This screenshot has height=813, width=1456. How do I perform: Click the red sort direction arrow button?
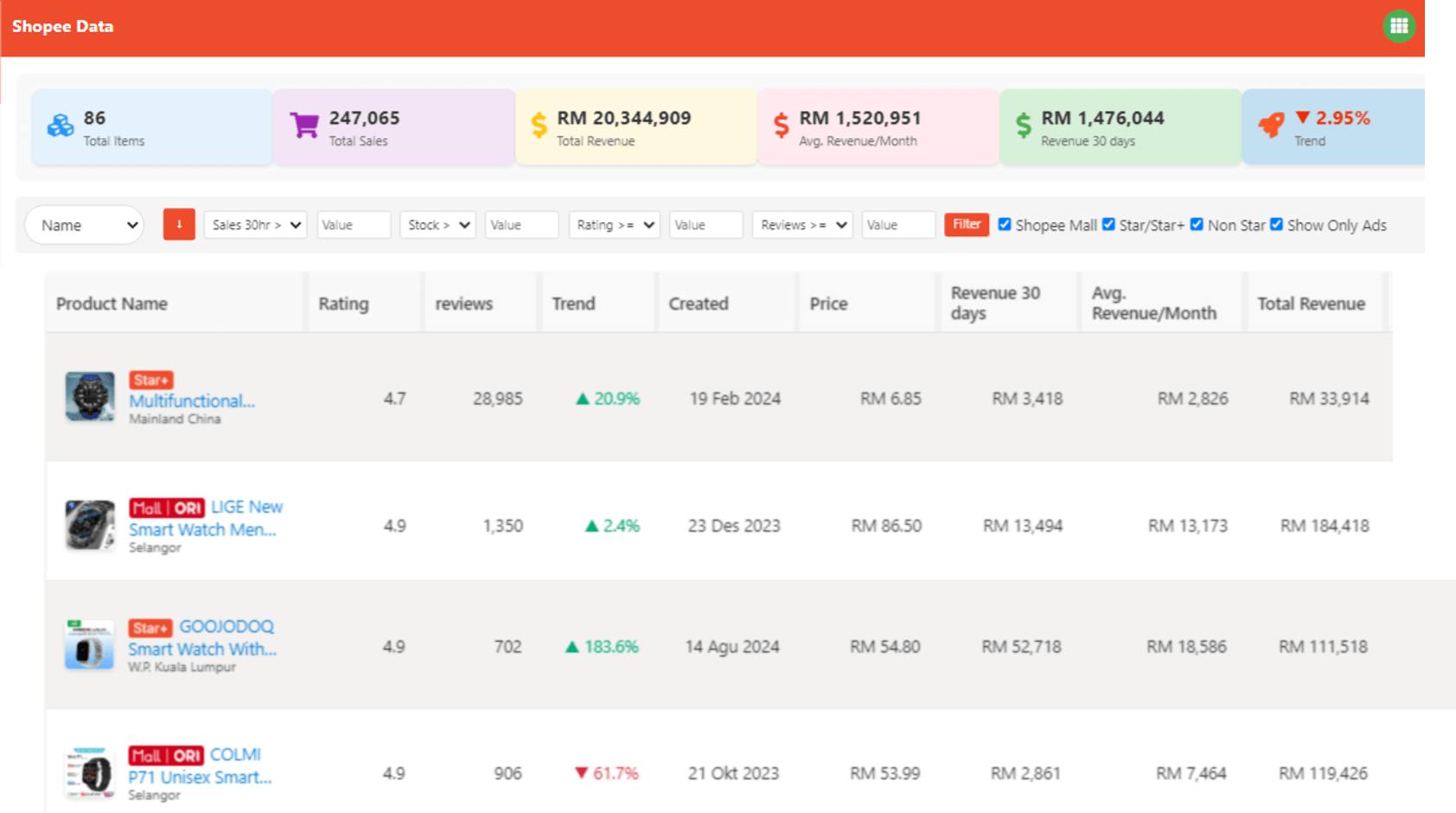(179, 225)
